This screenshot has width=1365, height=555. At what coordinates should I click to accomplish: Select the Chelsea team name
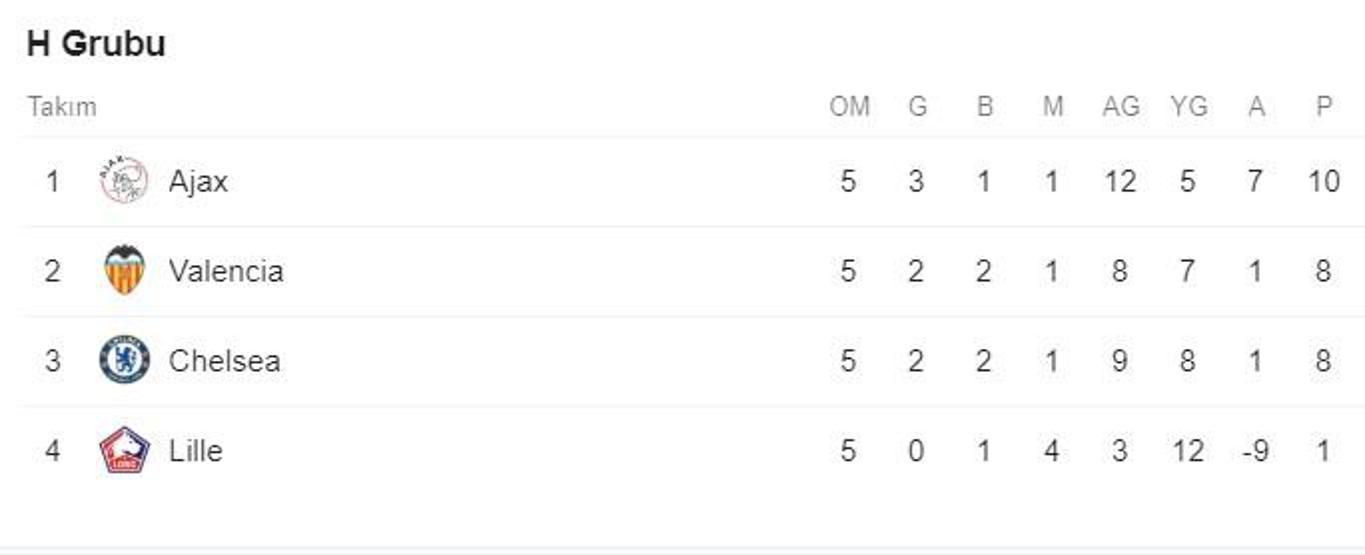[224, 361]
